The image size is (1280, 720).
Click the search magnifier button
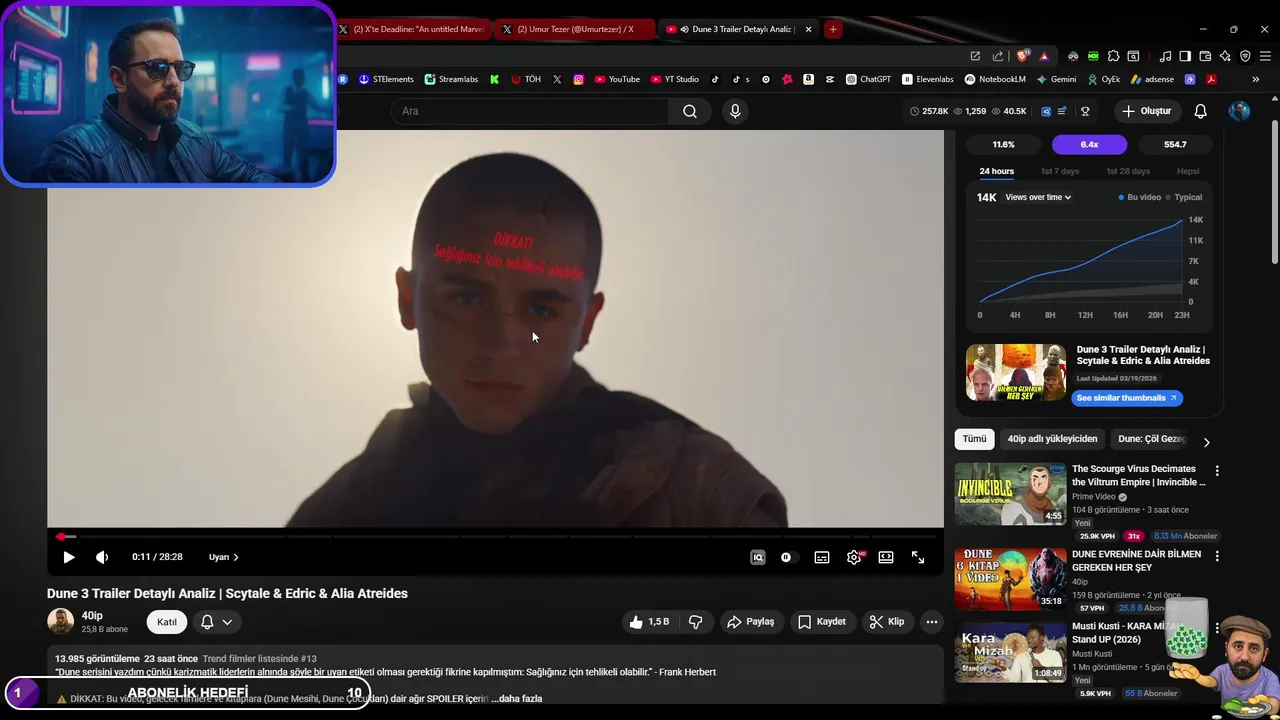[690, 111]
